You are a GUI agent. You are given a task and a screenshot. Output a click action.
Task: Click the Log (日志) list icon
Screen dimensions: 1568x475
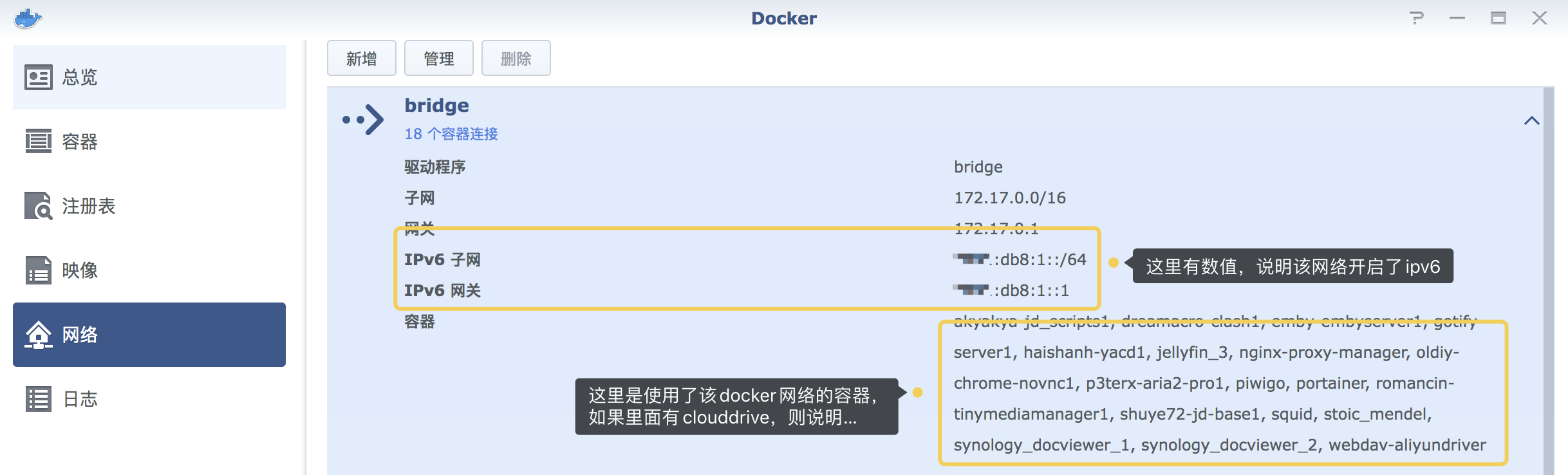pos(39,399)
